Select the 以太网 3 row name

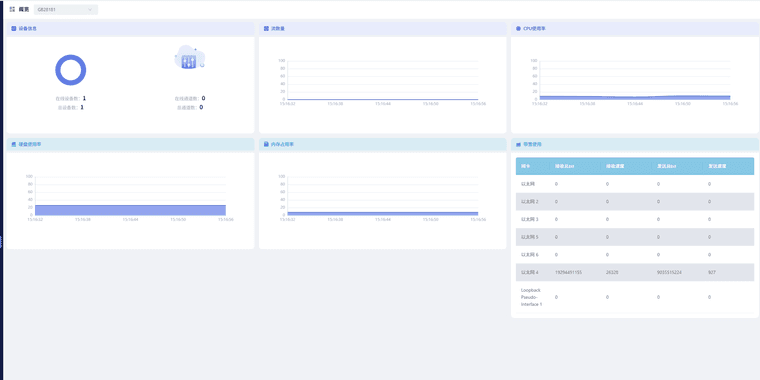tap(530, 220)
